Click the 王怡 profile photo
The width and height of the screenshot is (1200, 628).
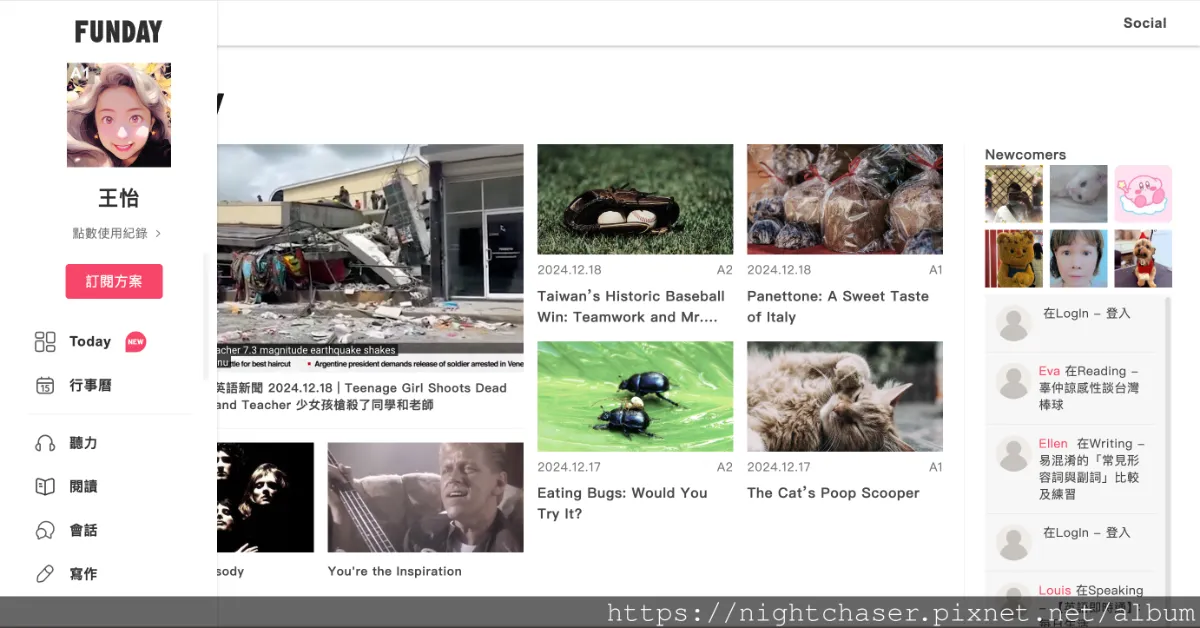point(119,115)
